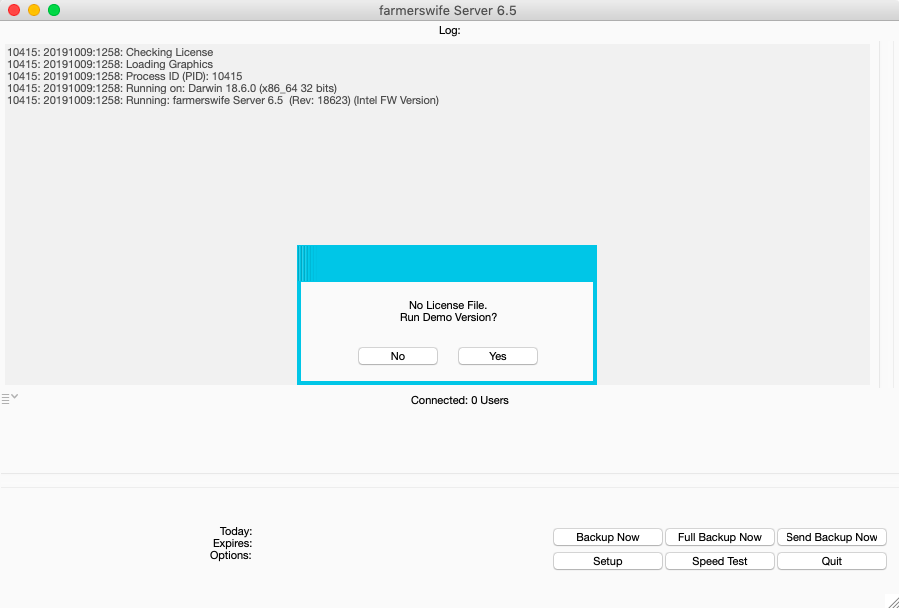The height and width of the screenshot is (608, 899).
Task: Click the window resize grip icon
Action: [891, 601]
